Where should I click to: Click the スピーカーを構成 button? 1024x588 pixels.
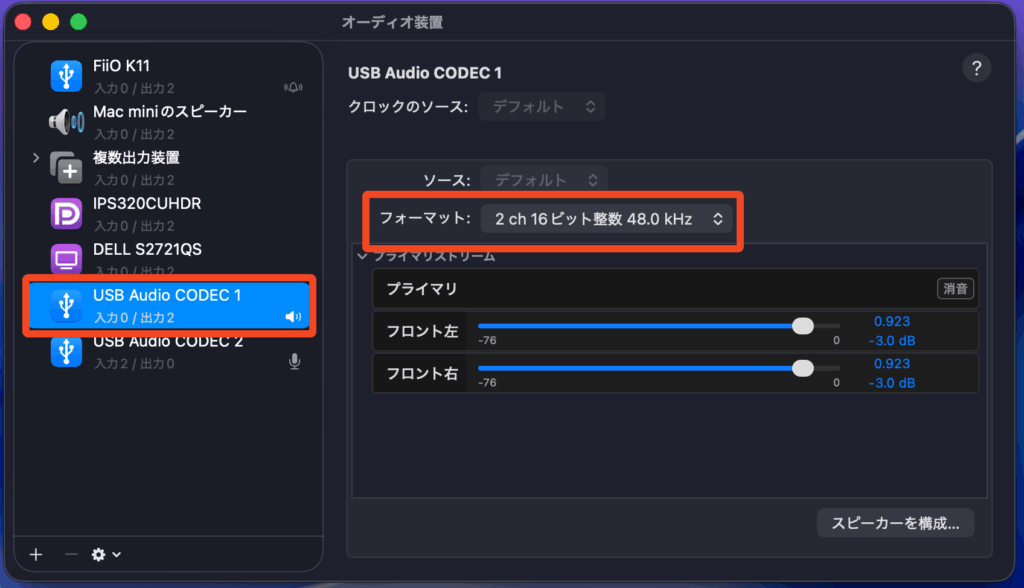click(x=895, y=522)
